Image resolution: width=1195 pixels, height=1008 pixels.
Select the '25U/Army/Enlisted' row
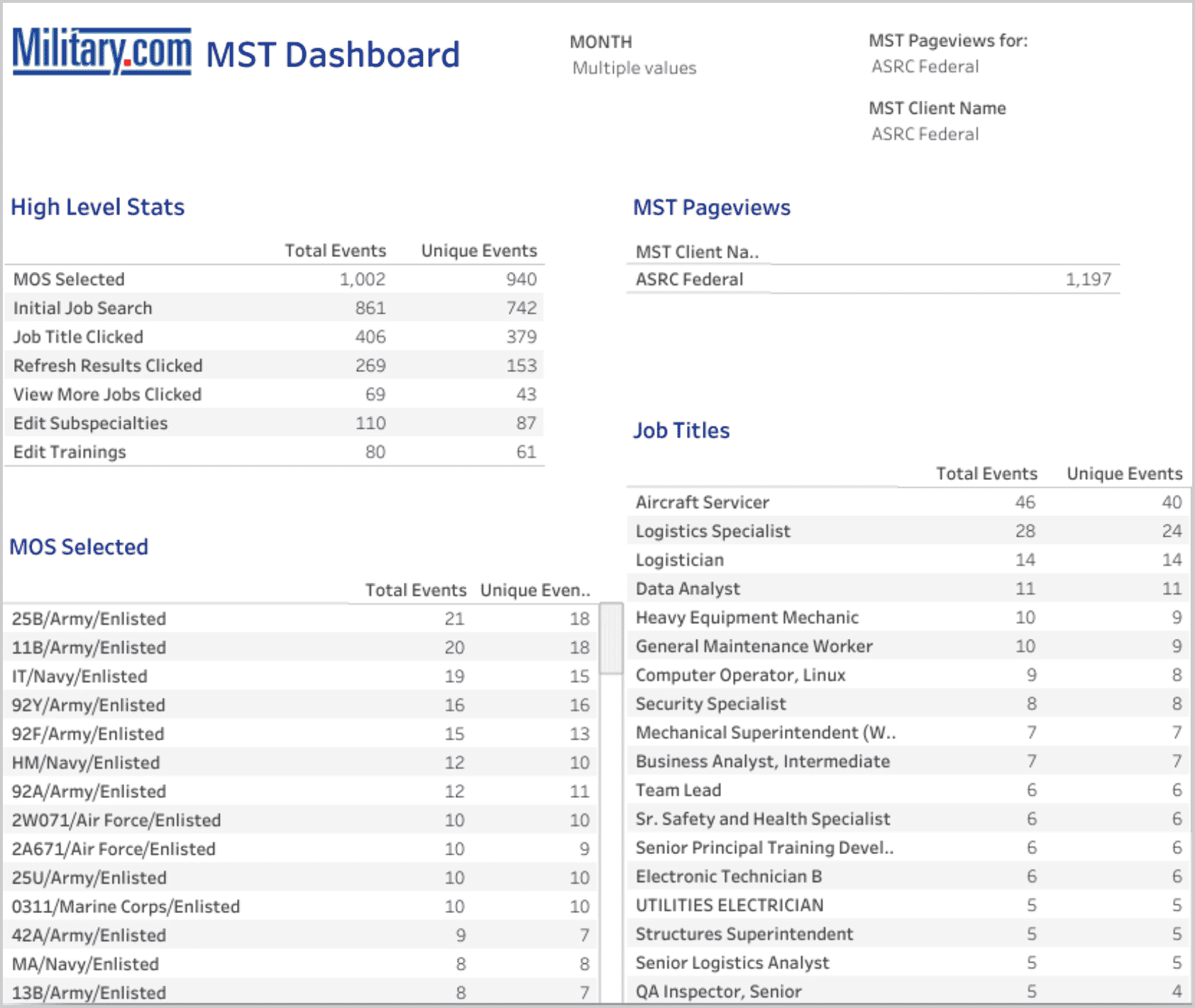(301, 877)
